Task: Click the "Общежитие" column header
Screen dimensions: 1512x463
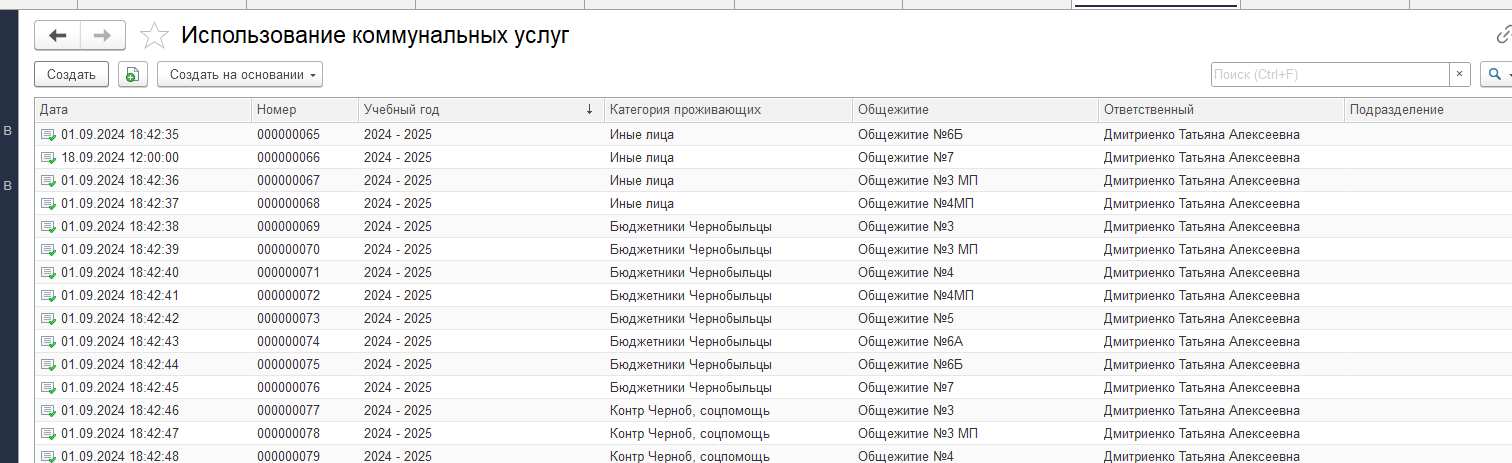Action: click(974, 110)
